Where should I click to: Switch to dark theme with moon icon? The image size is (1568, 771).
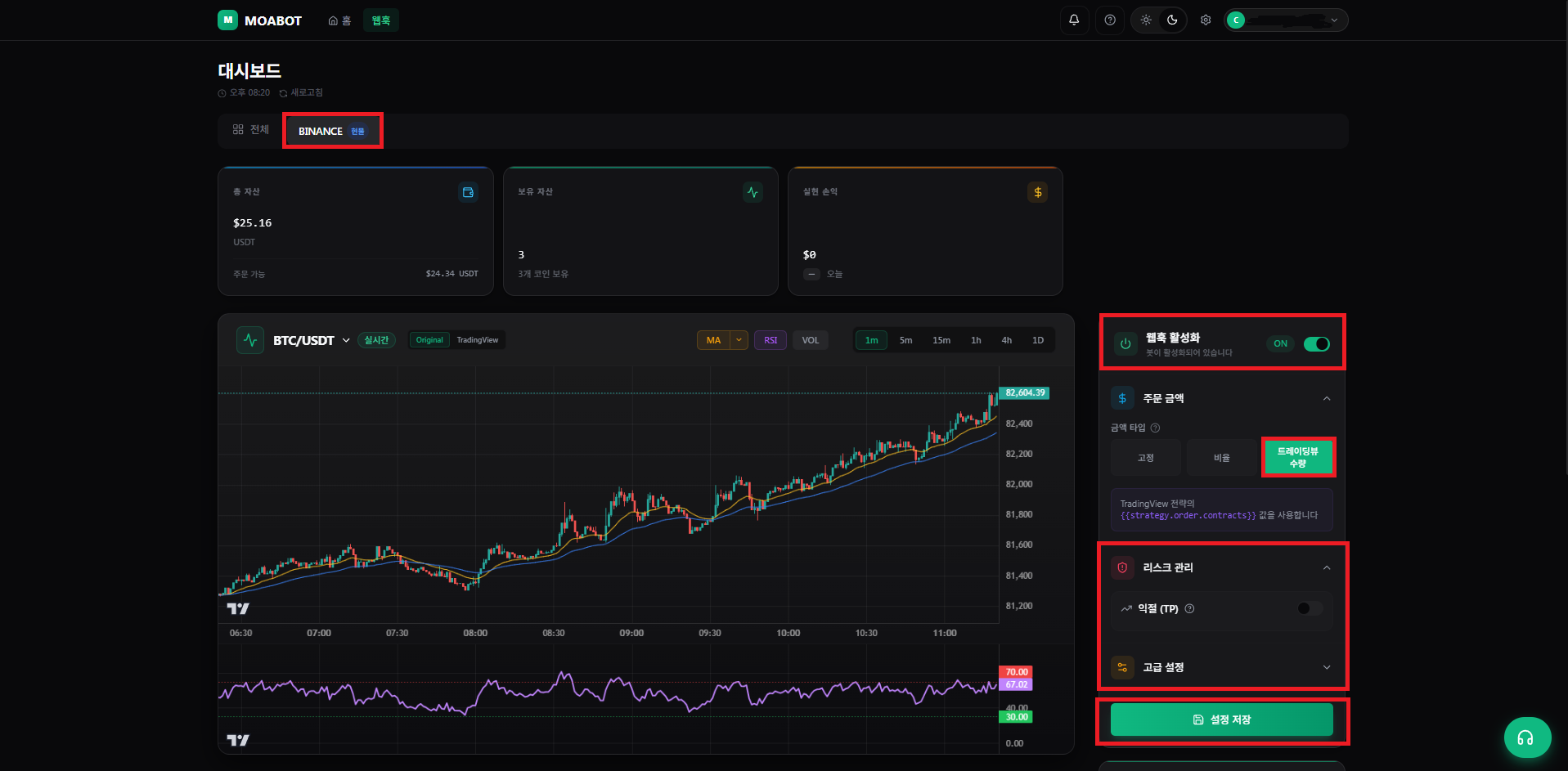[1172, 20]
